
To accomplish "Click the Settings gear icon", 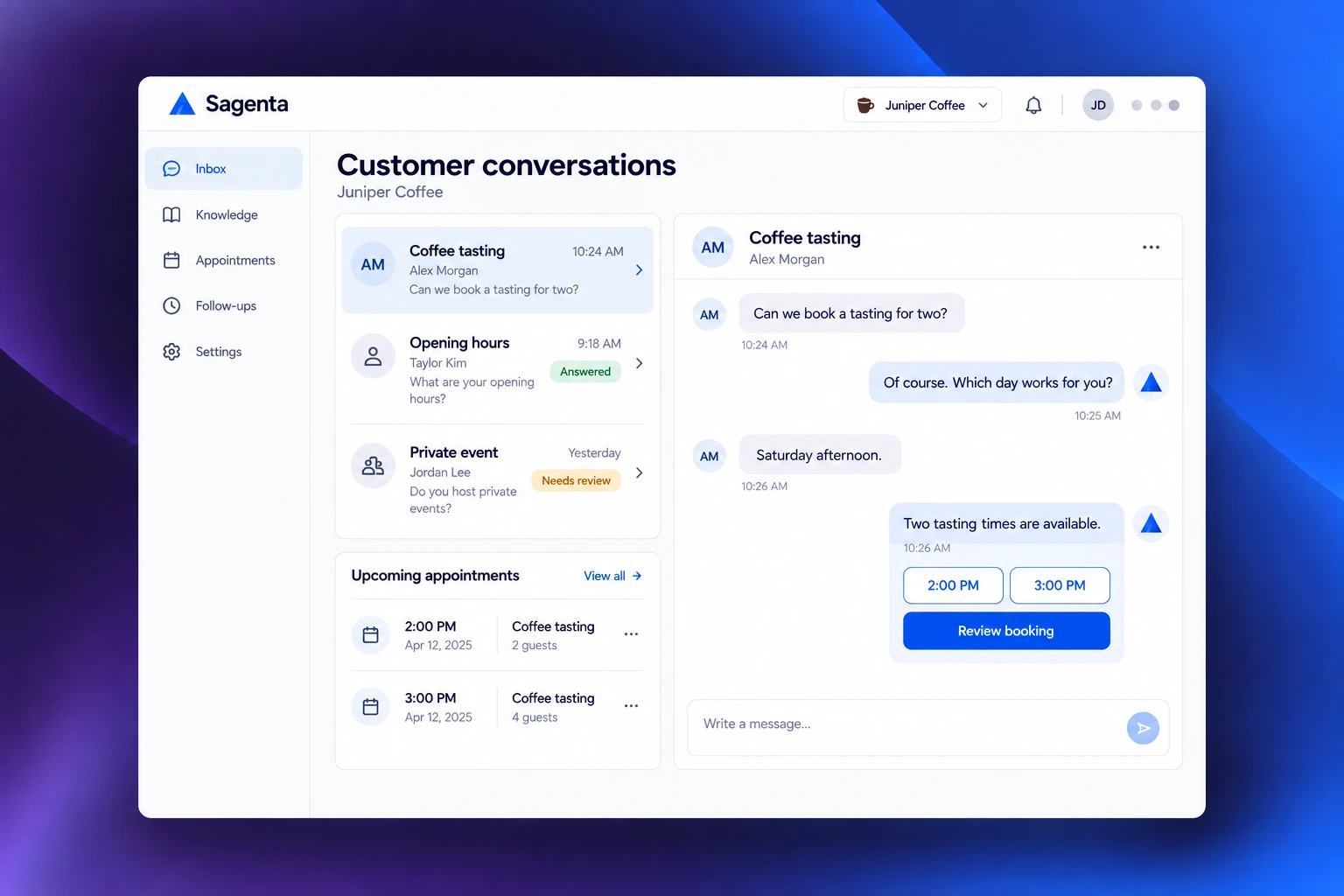I will [x=171, y=351].
